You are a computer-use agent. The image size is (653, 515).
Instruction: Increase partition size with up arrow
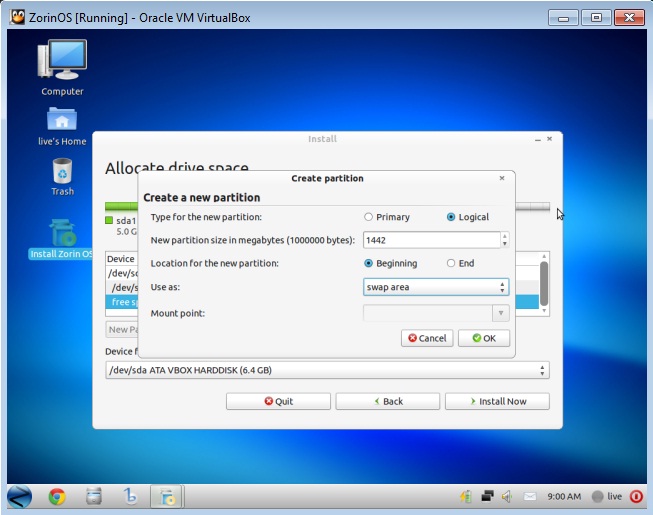[x=505, y=236]
